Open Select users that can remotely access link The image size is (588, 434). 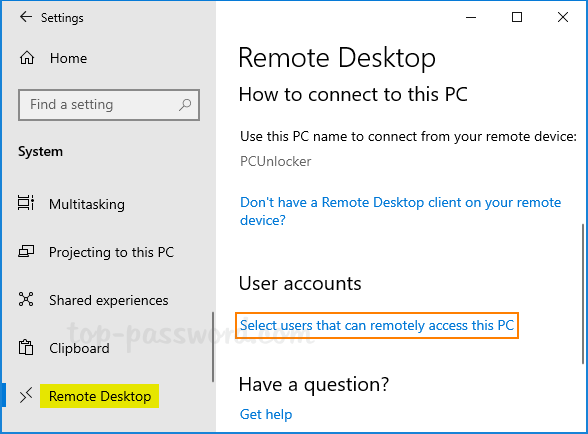pos(377,325)
